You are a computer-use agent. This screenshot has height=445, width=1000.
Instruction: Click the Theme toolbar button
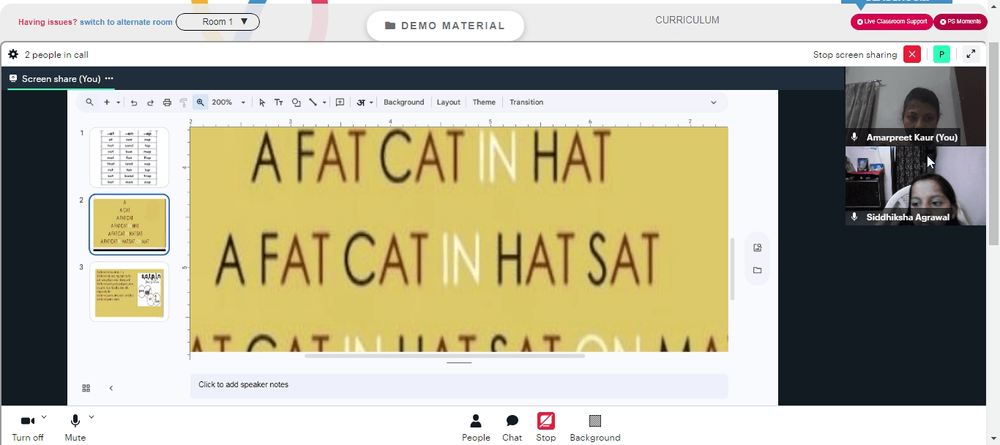(484, 102)
